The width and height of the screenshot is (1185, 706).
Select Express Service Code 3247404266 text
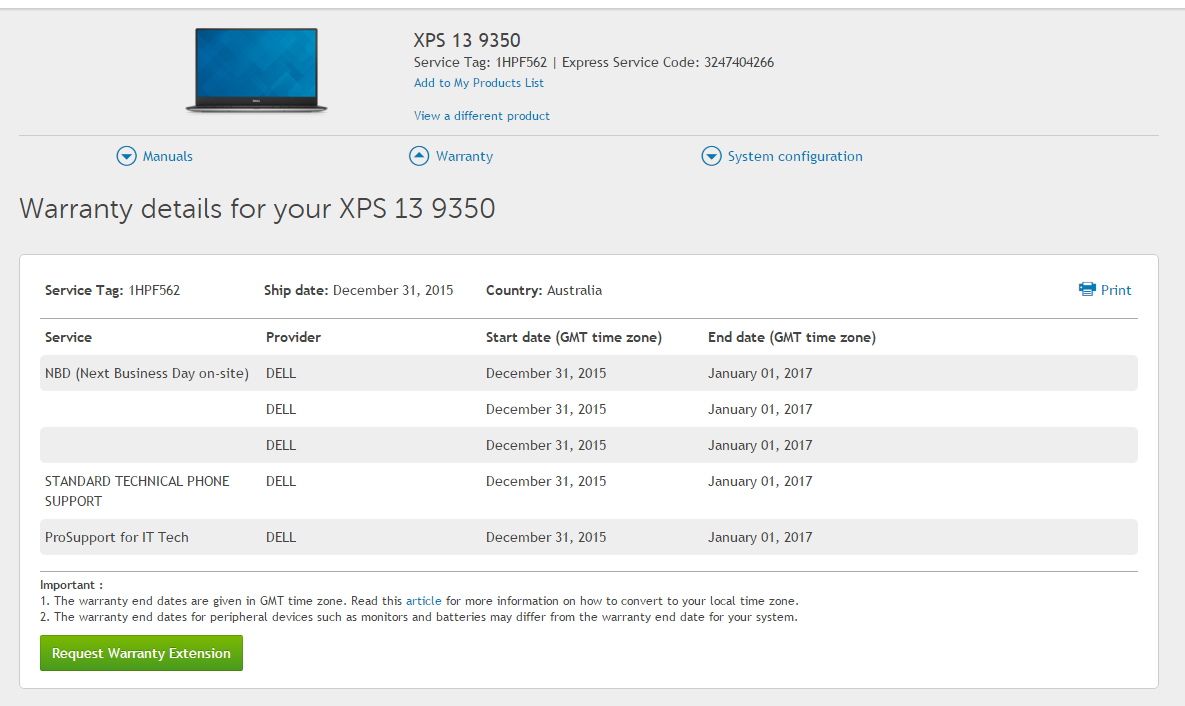click(x=668, y=63)
